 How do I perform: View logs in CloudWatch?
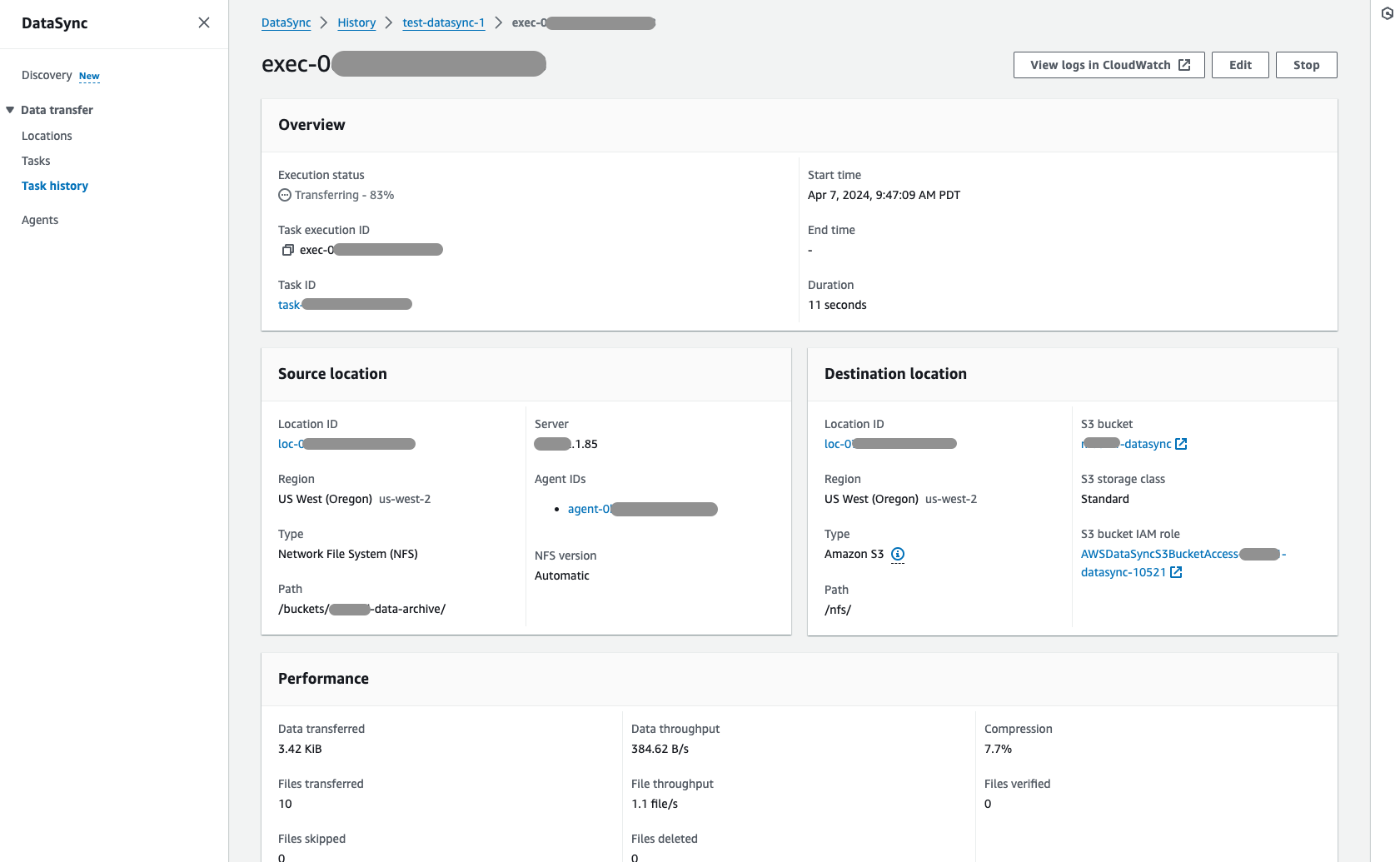[1109, 65]
